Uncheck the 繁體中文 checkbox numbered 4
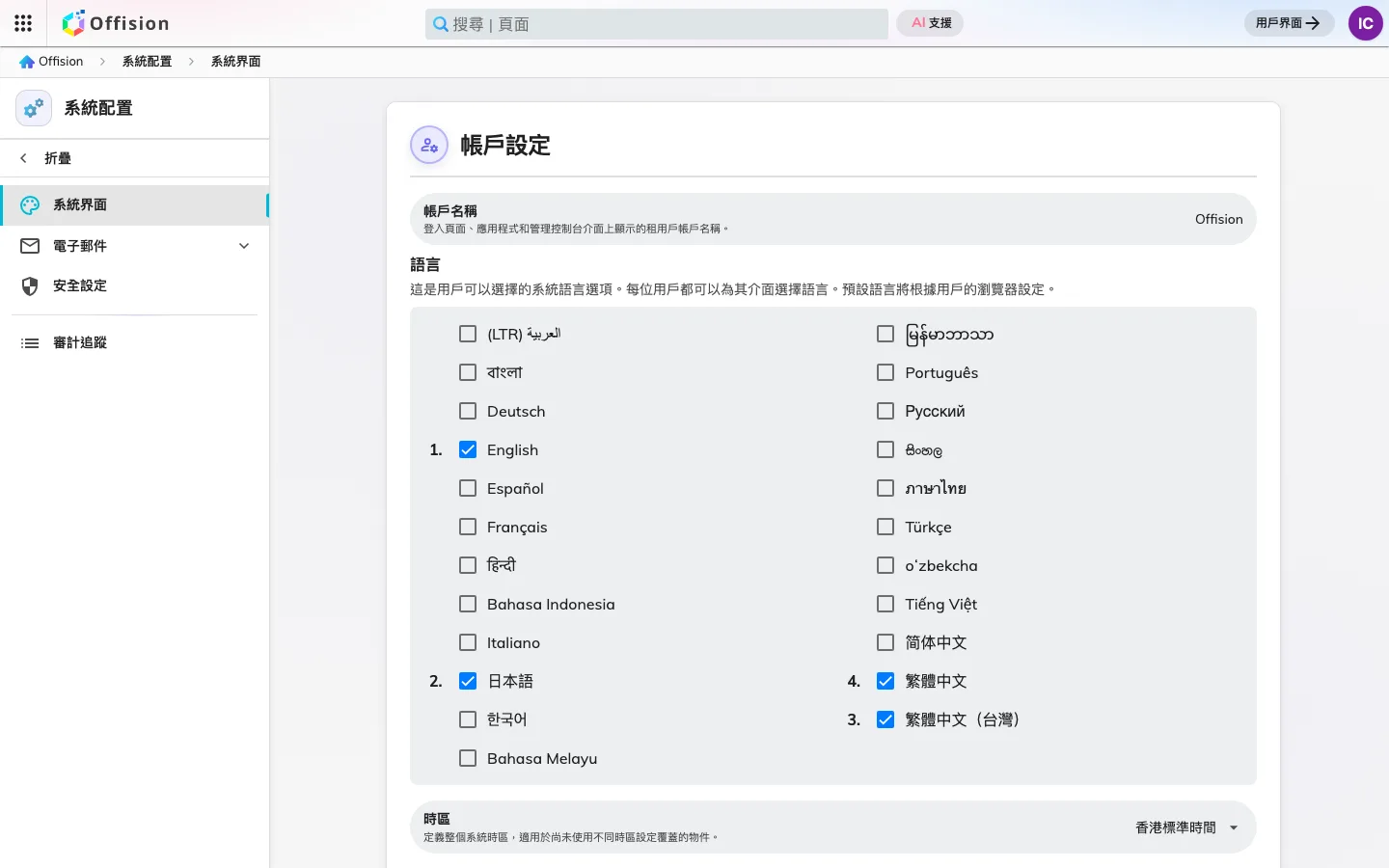 pyautogui.click(x=885, y=681)
